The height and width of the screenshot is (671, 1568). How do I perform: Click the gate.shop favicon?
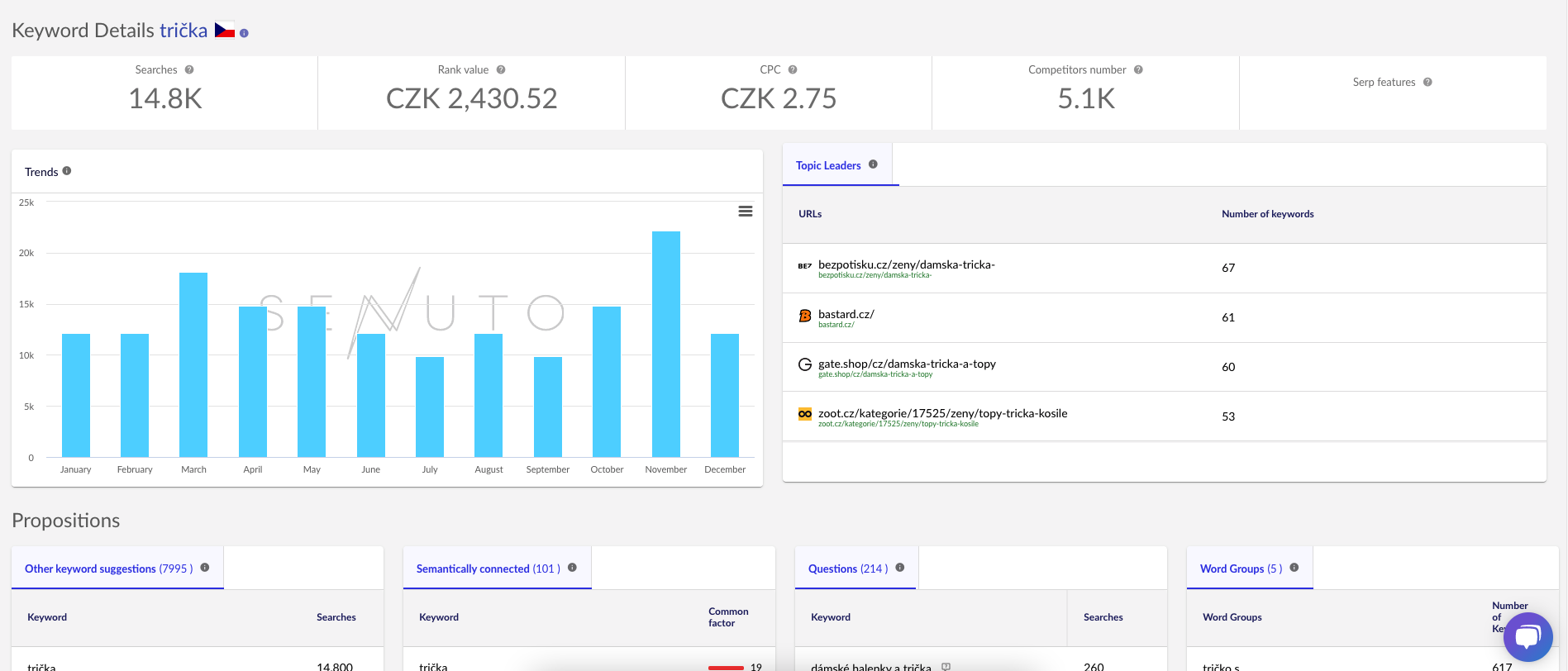[805, 364]
